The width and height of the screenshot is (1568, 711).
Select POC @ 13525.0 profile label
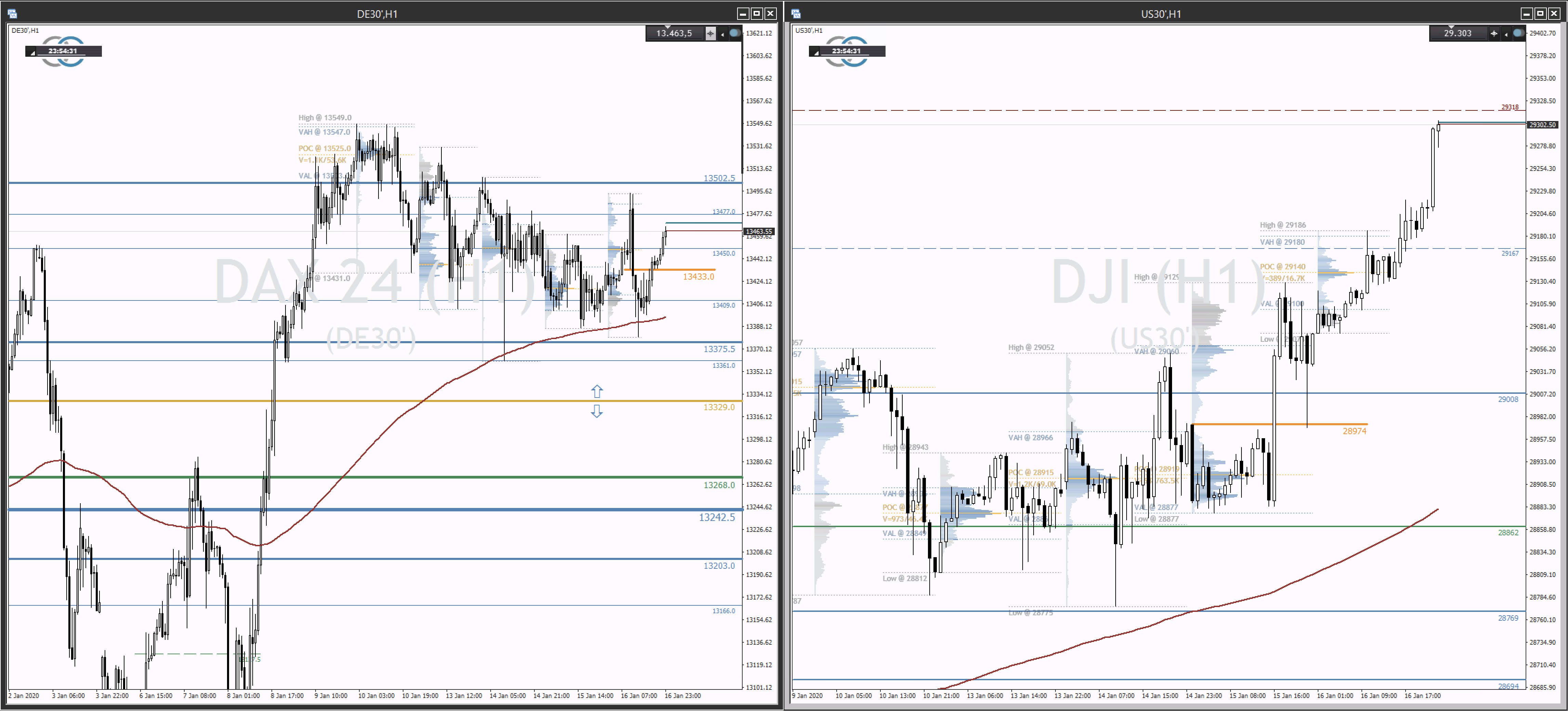point(324,148)
